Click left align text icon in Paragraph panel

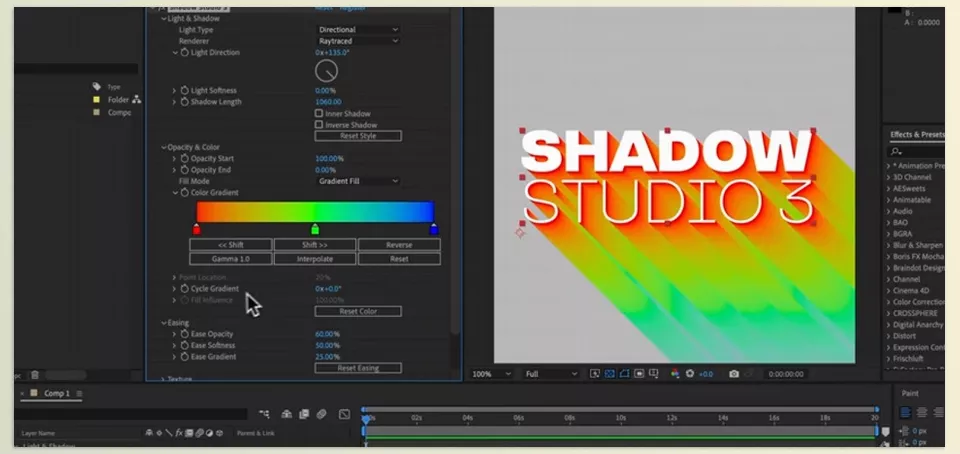(906, 412)
